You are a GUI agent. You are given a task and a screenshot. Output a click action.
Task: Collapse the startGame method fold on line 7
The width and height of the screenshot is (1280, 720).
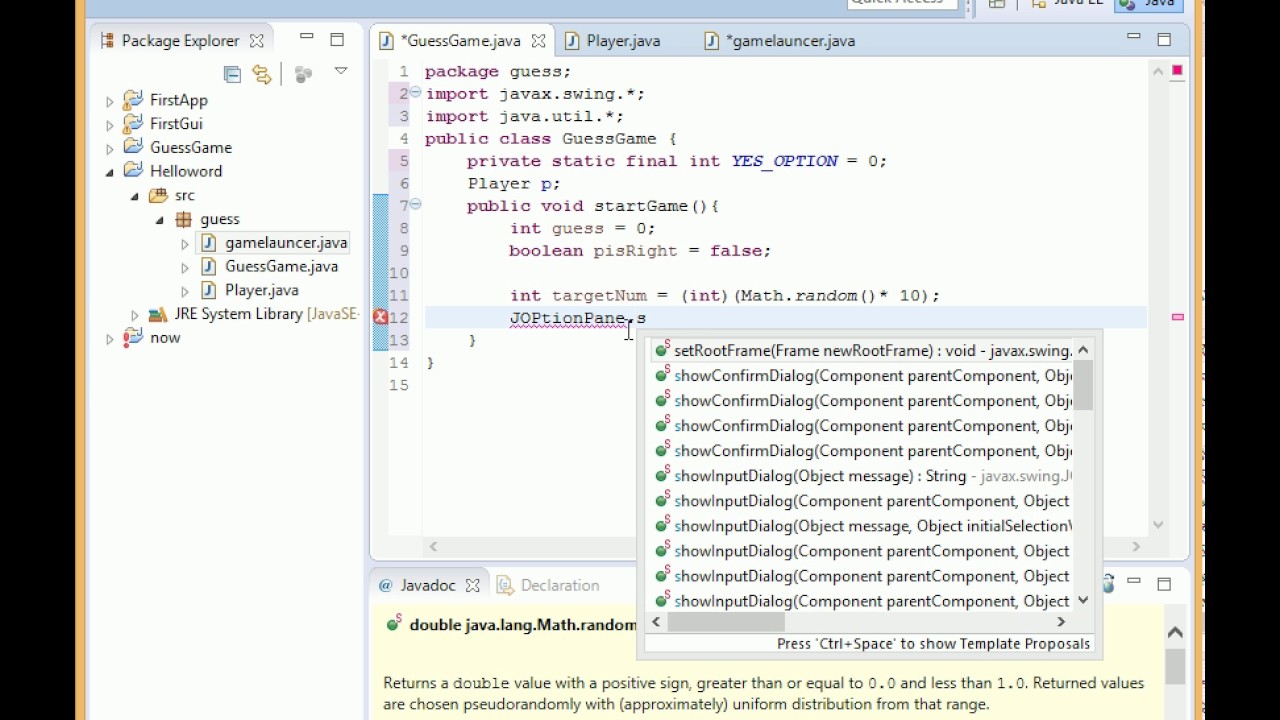click(x=415, y=204)
